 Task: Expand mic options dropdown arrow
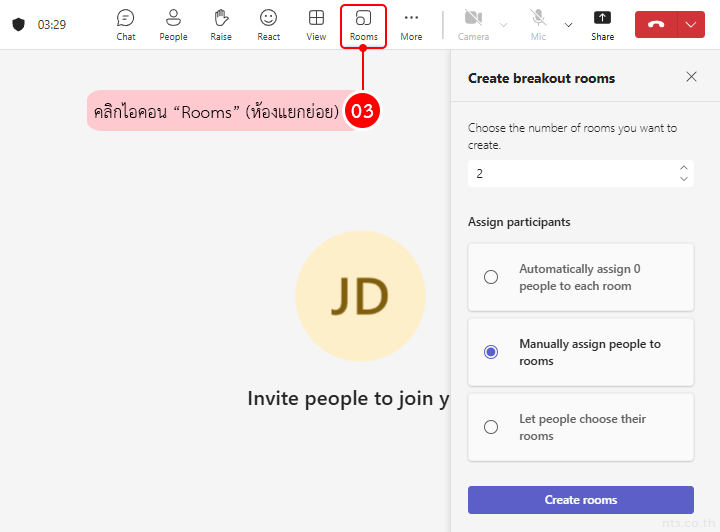[569, 25]
